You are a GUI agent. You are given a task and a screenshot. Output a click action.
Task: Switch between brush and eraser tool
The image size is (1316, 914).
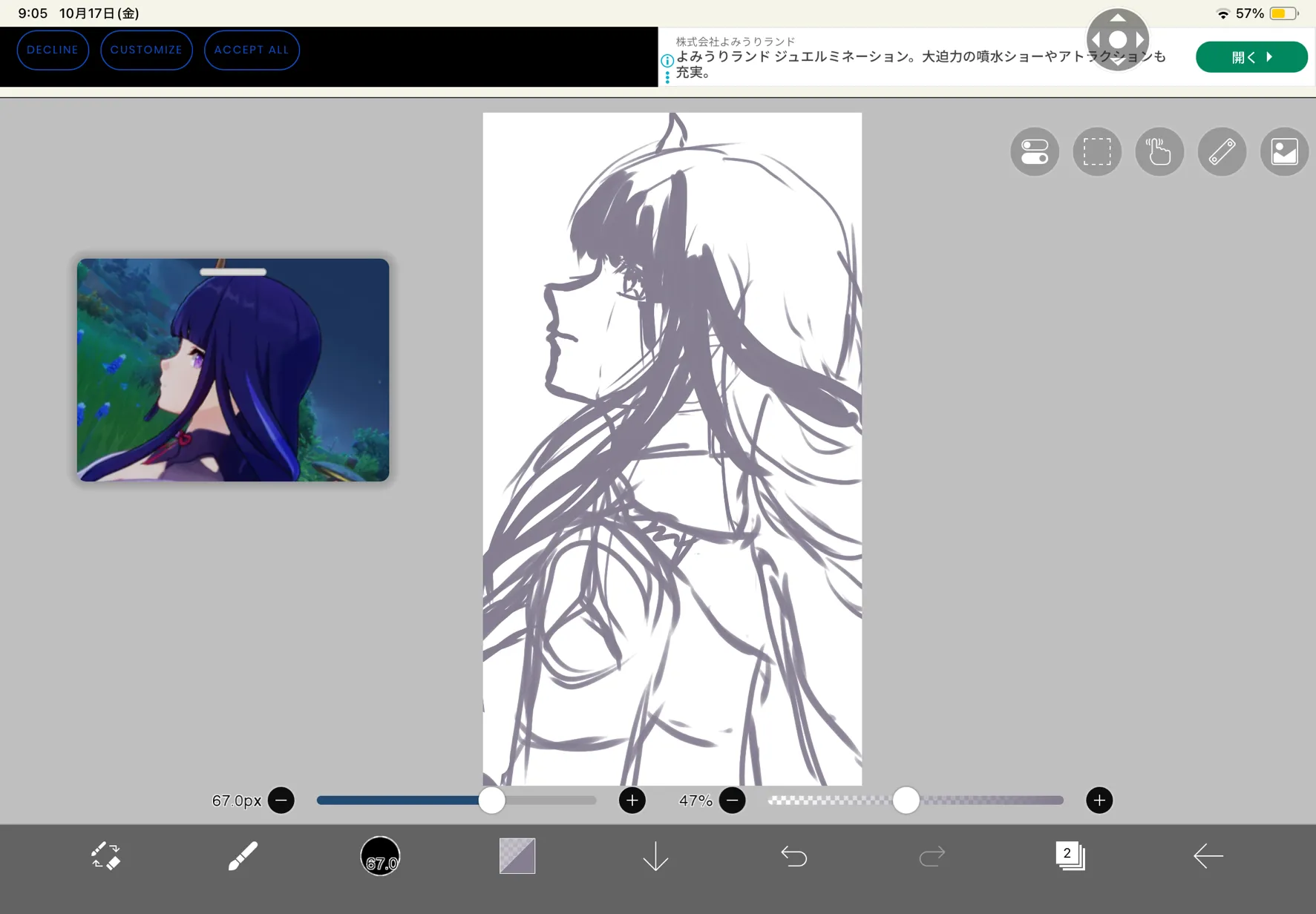[x=105, y=856]
